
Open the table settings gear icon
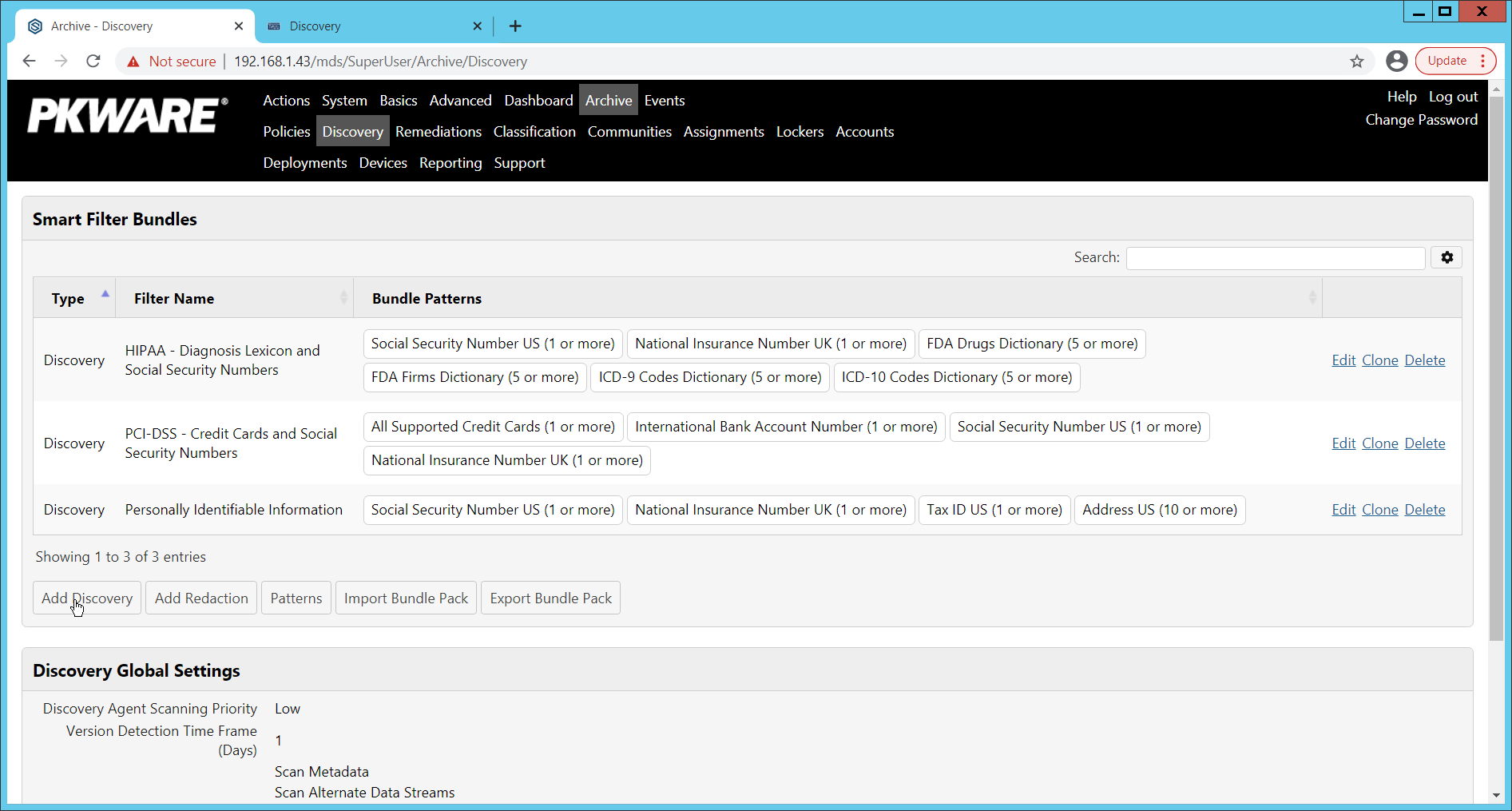(x=1447, y=257)
